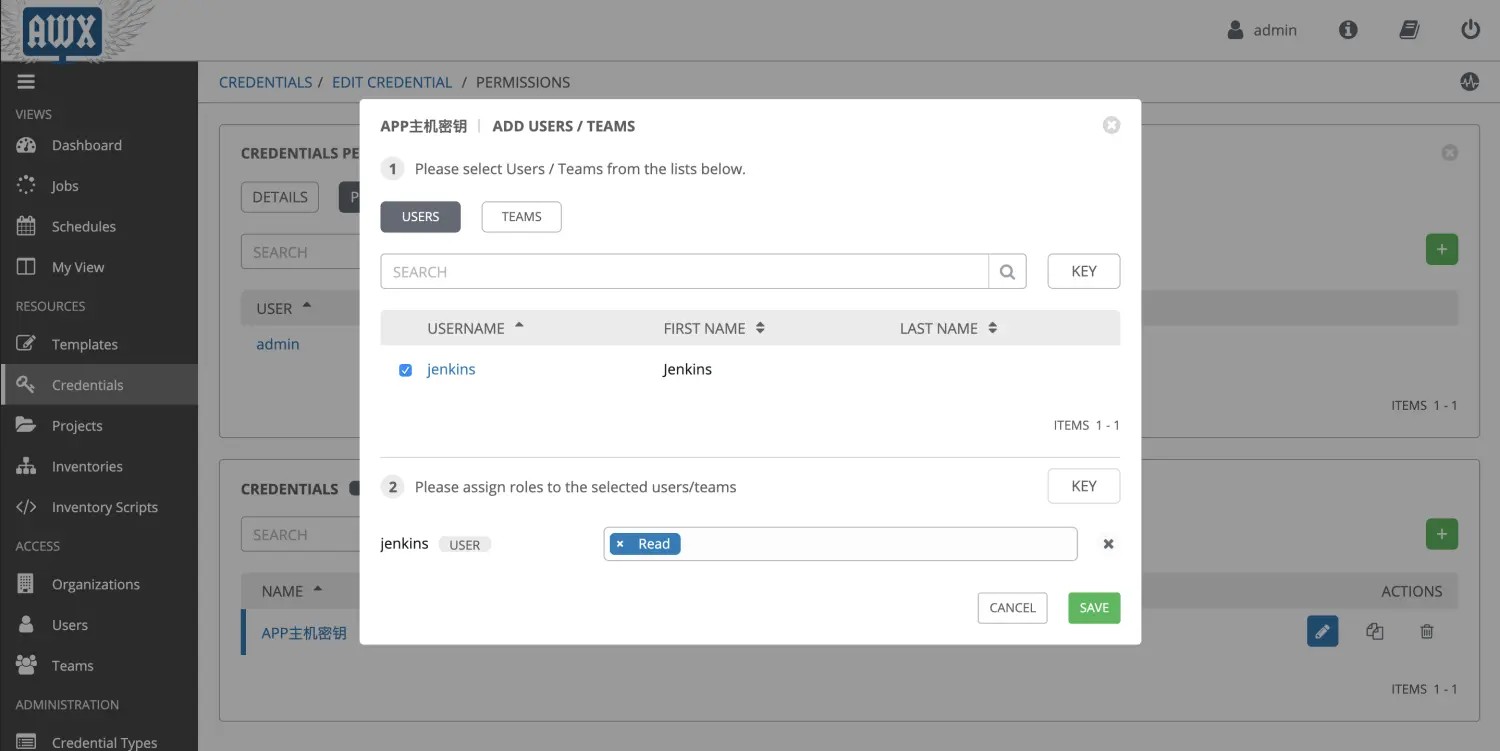
Task: Remove jenkins row with x icon
Action: click(1108, 544)
